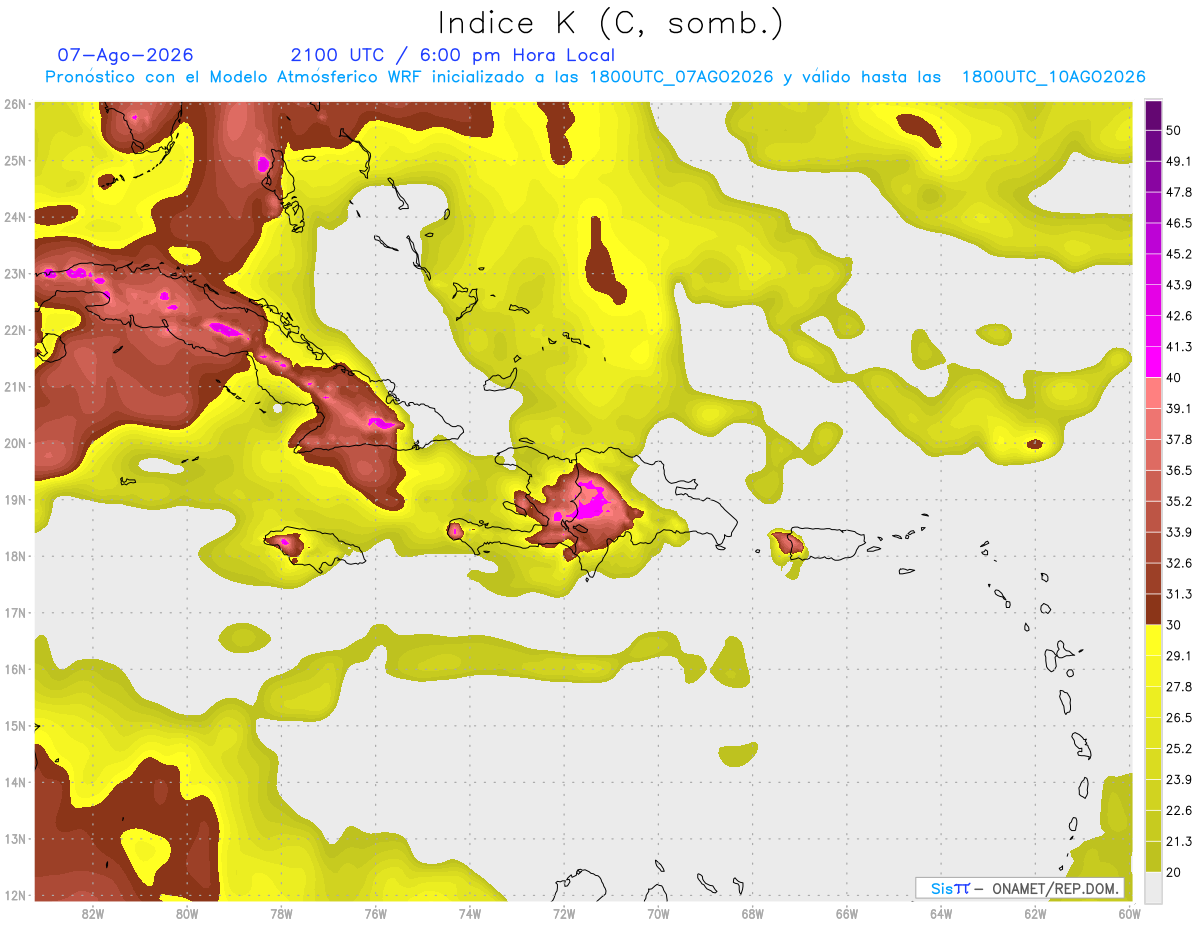
Task: Click the 22N latitude label
Action: click(14, 330)
